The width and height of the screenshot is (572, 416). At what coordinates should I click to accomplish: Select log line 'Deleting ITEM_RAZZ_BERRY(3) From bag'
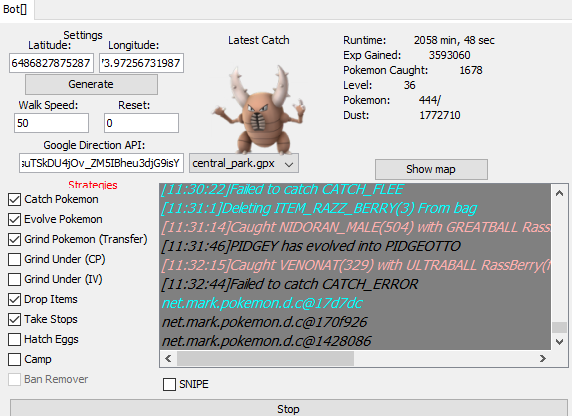click(x=319, y=208)
